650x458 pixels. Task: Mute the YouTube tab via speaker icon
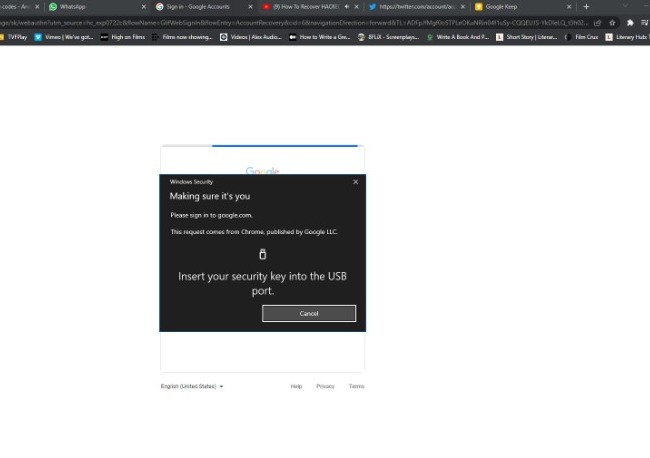(x=347, y=7)
